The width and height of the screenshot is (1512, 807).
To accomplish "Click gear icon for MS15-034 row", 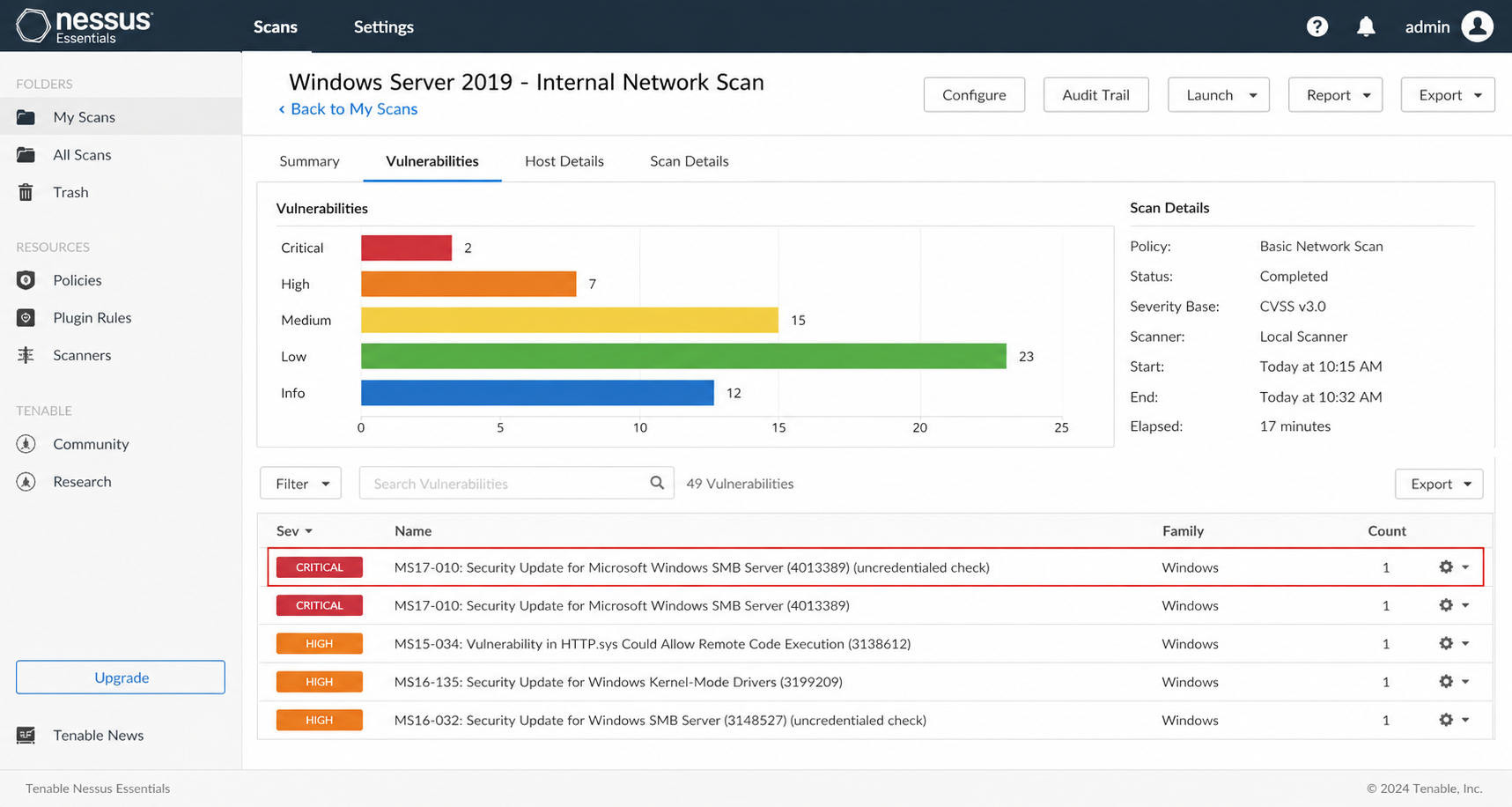I will click(x=1446, y=643).
